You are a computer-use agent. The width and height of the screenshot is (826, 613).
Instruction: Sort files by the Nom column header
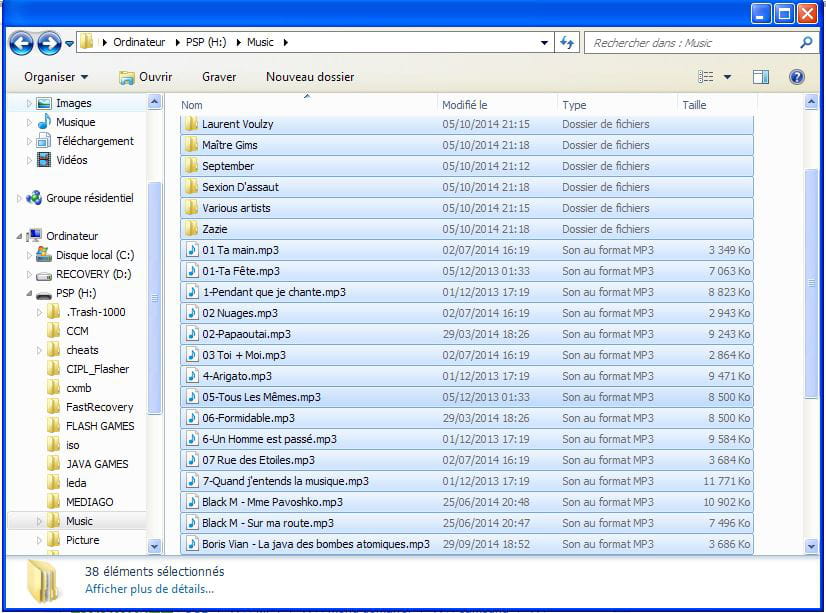pos(308,105)
